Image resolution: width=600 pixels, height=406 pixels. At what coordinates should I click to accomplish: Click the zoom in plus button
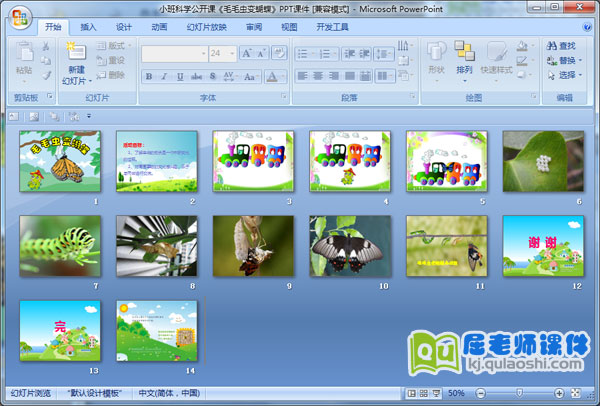(559, 394)
